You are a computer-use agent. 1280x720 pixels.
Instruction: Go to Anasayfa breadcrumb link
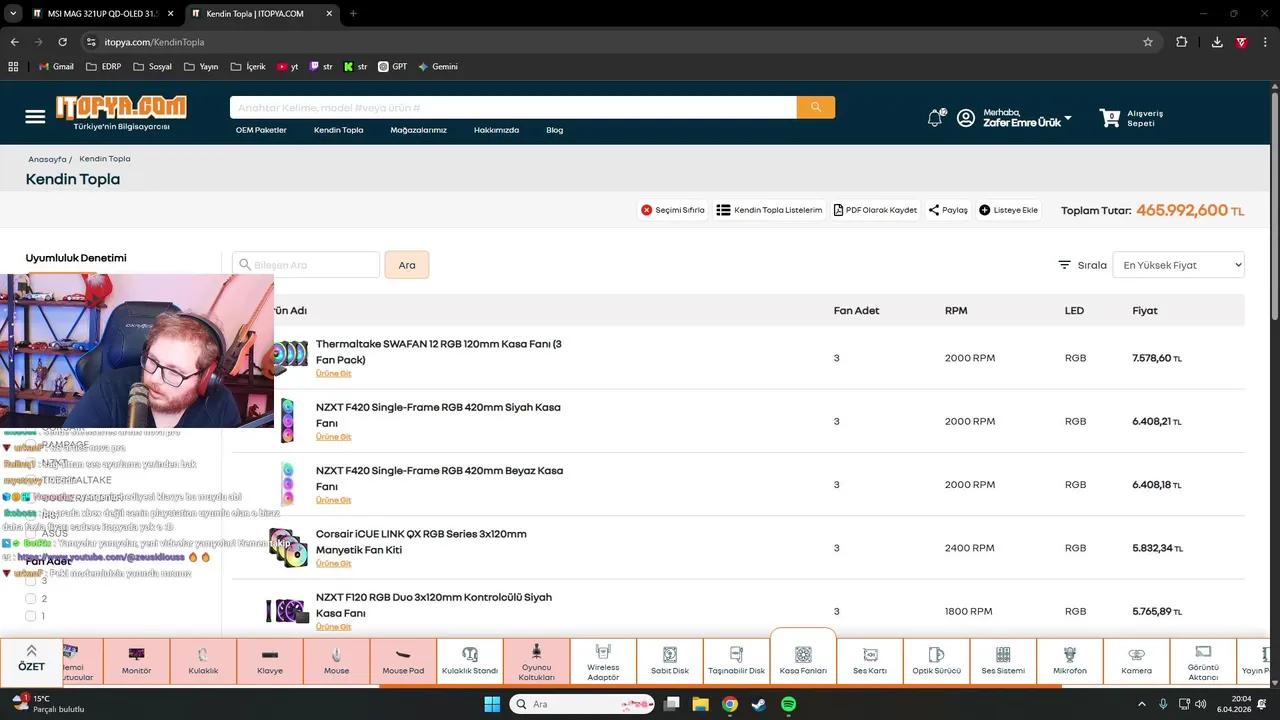[x=47, y=159]
